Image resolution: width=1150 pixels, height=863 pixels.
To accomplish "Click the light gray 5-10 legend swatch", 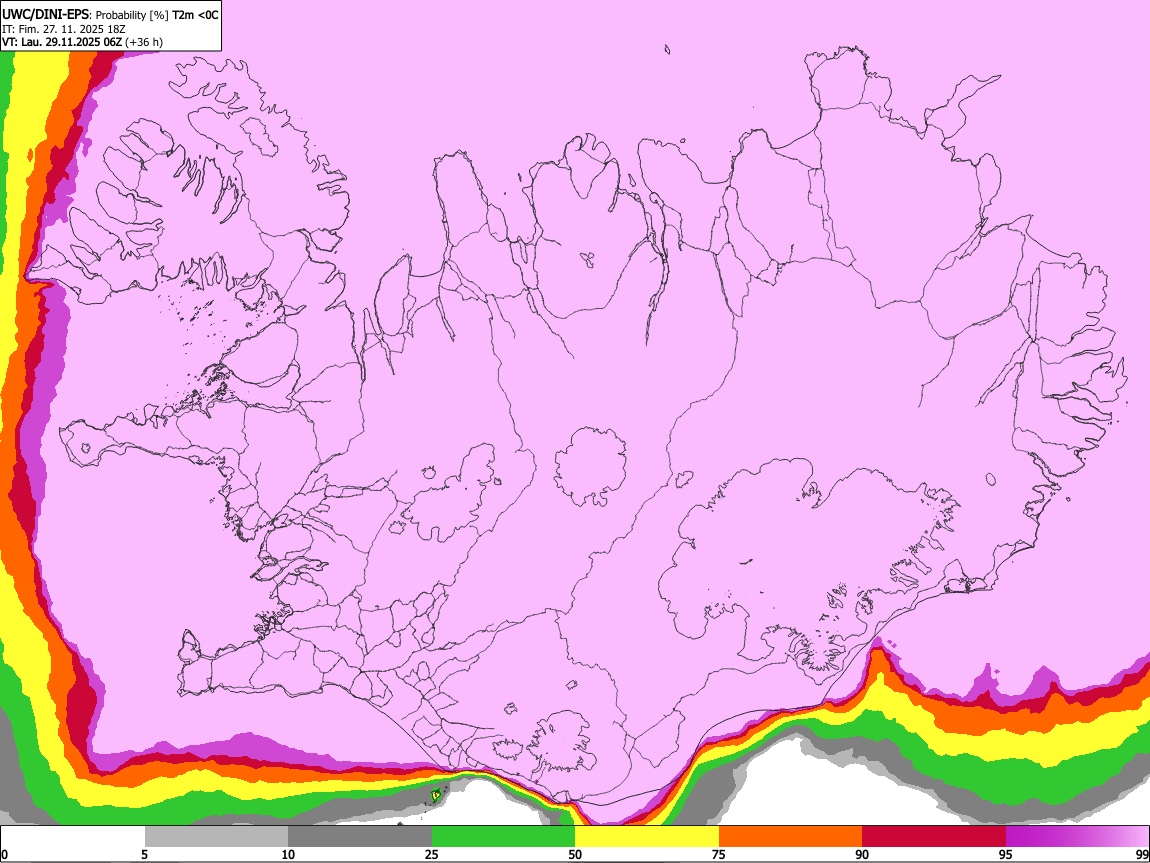I will [216, 836].
